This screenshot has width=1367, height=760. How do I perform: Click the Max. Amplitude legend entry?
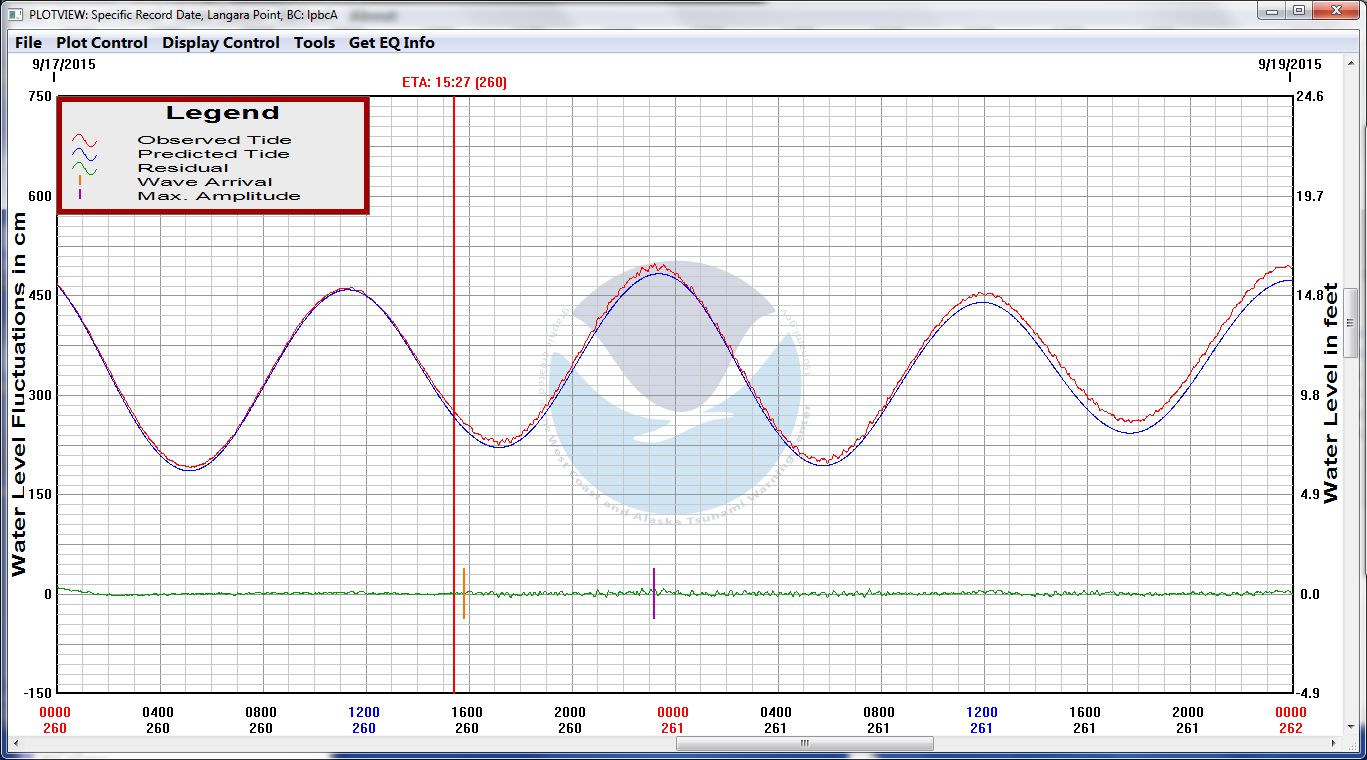219,196
